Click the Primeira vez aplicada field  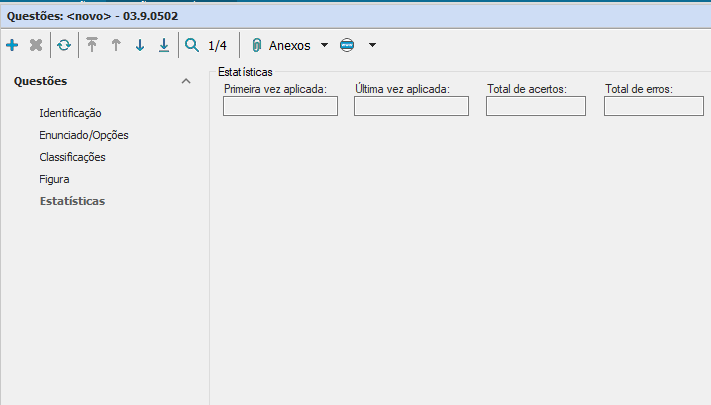280,106
